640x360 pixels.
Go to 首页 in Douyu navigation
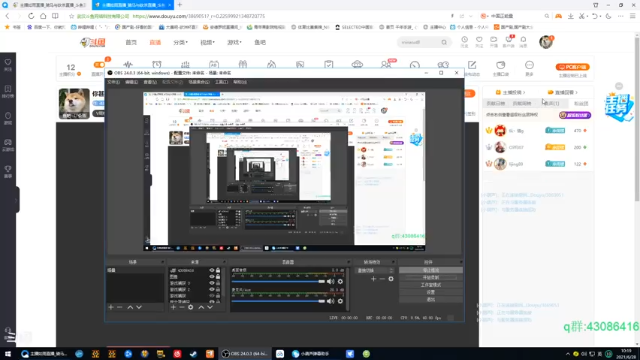(131, 42)
